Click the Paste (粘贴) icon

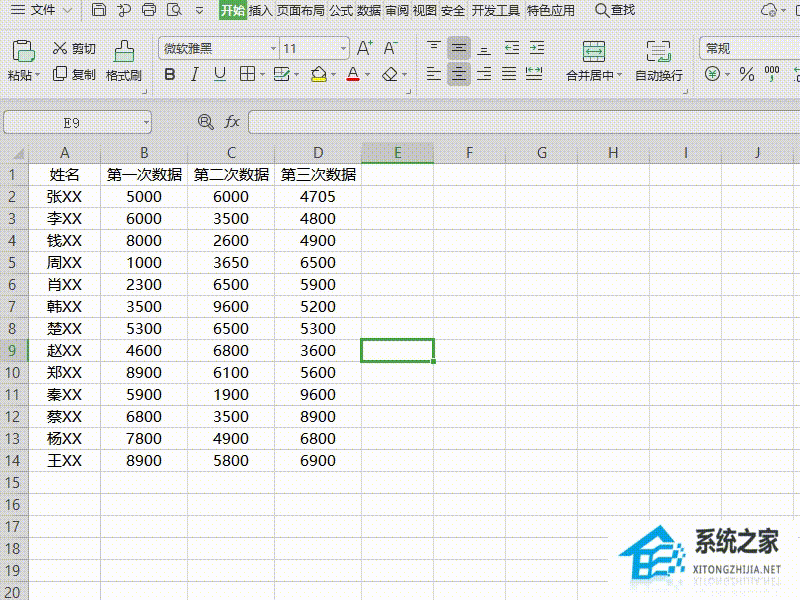(23, 51)
